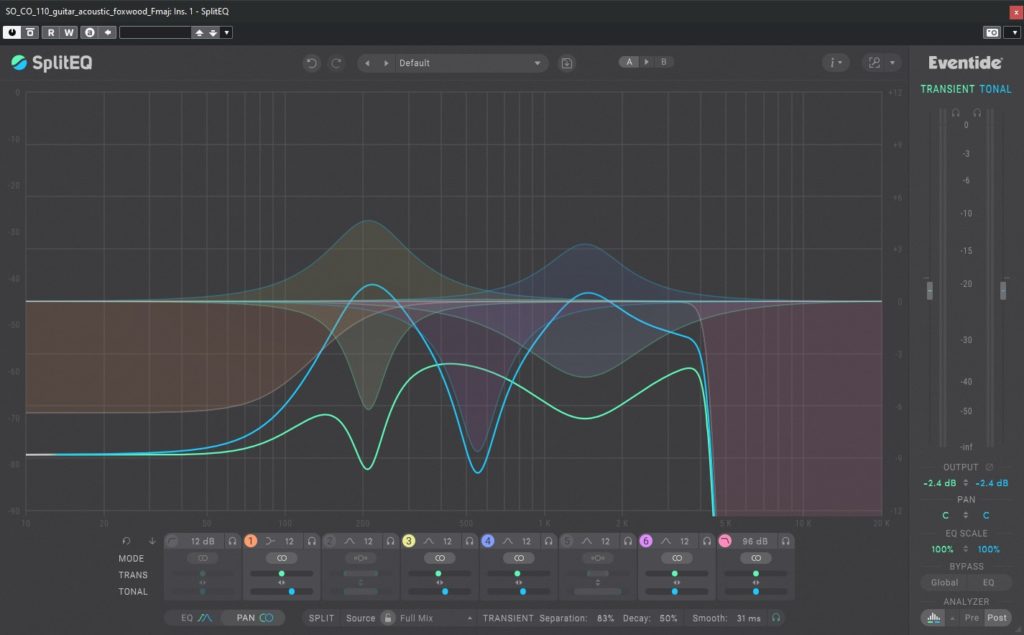Viewport: 1024px width, 635px height.
Task: Click the Source lock icon
Action: pyautogui.click(x=387, y=618)
